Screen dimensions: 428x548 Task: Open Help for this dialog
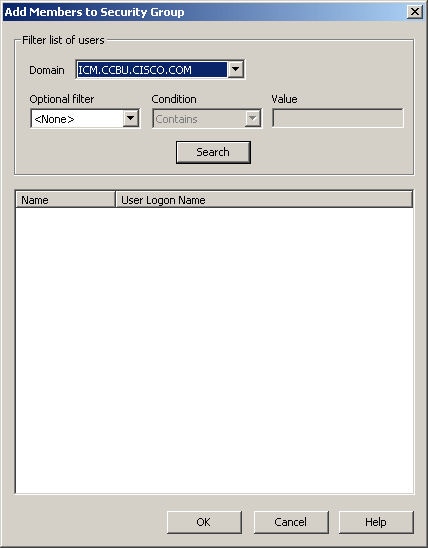pyautogui.click(x=376, y=522)
